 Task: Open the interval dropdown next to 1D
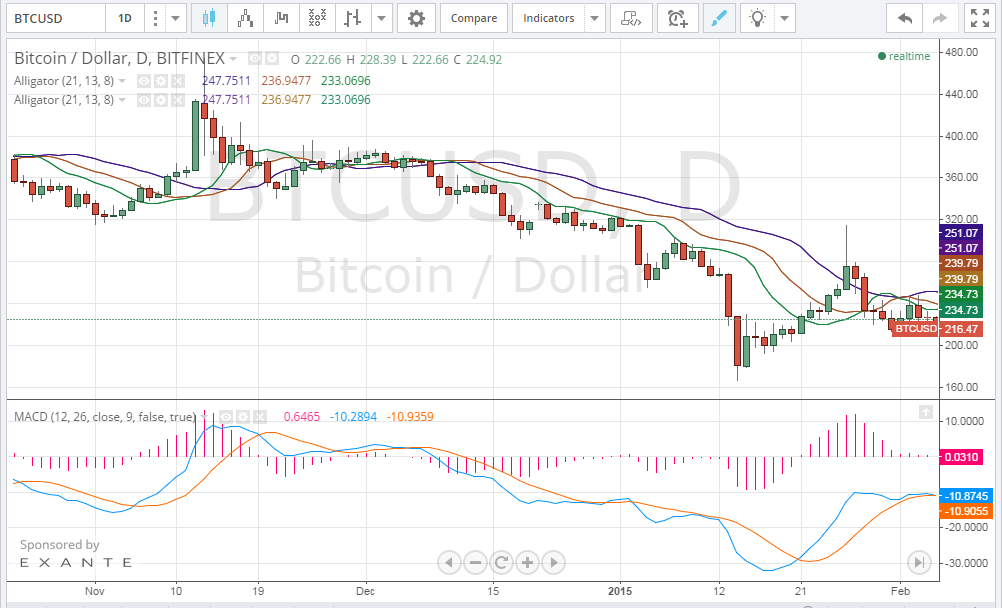coord(174,17)
